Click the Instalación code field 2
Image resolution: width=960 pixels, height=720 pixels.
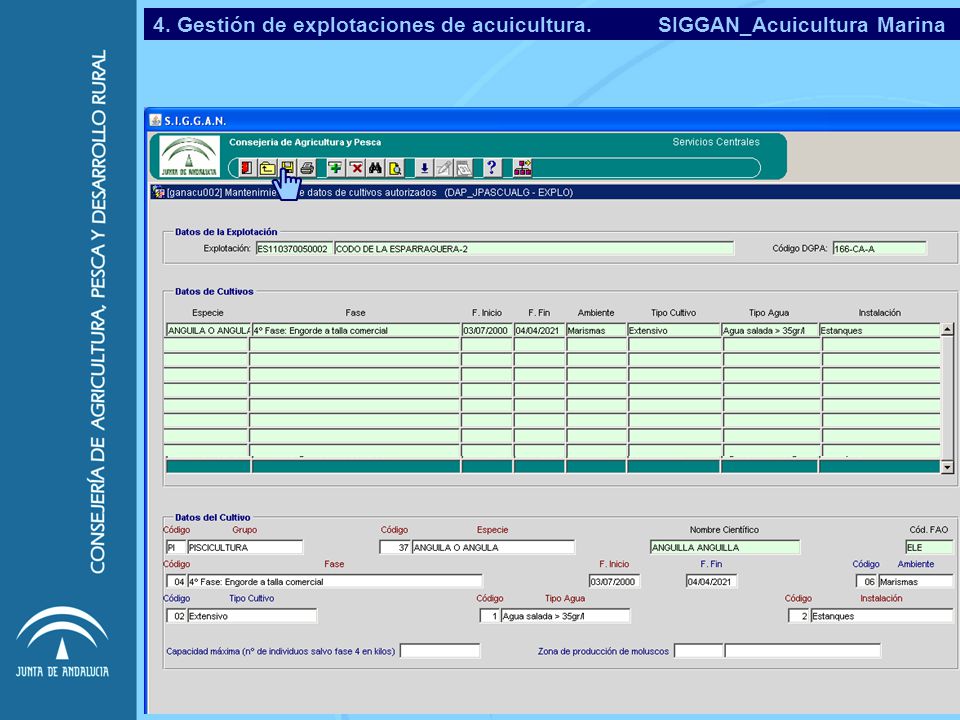tap(799, 616)
